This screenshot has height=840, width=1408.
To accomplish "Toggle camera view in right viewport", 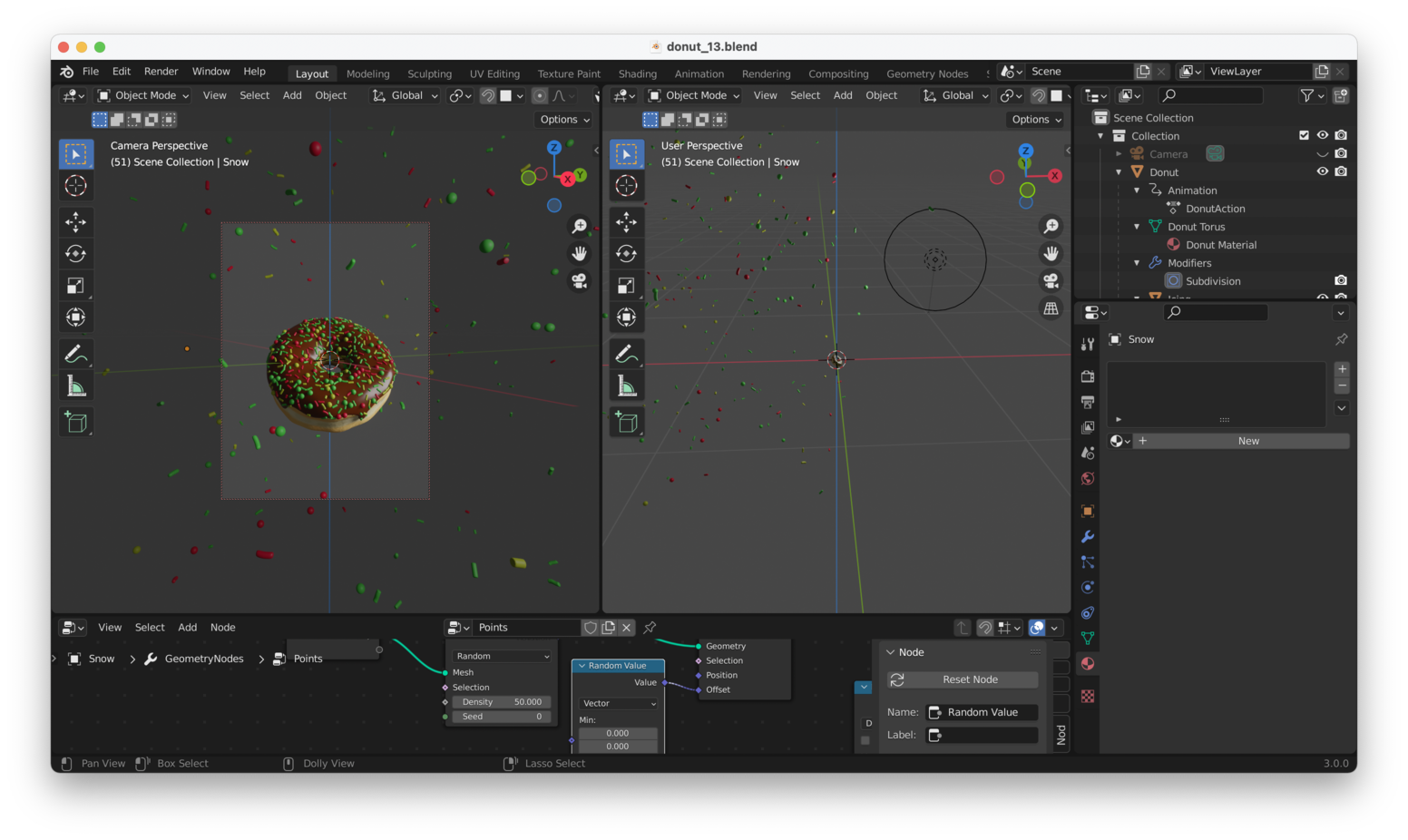I will 1051,281.
